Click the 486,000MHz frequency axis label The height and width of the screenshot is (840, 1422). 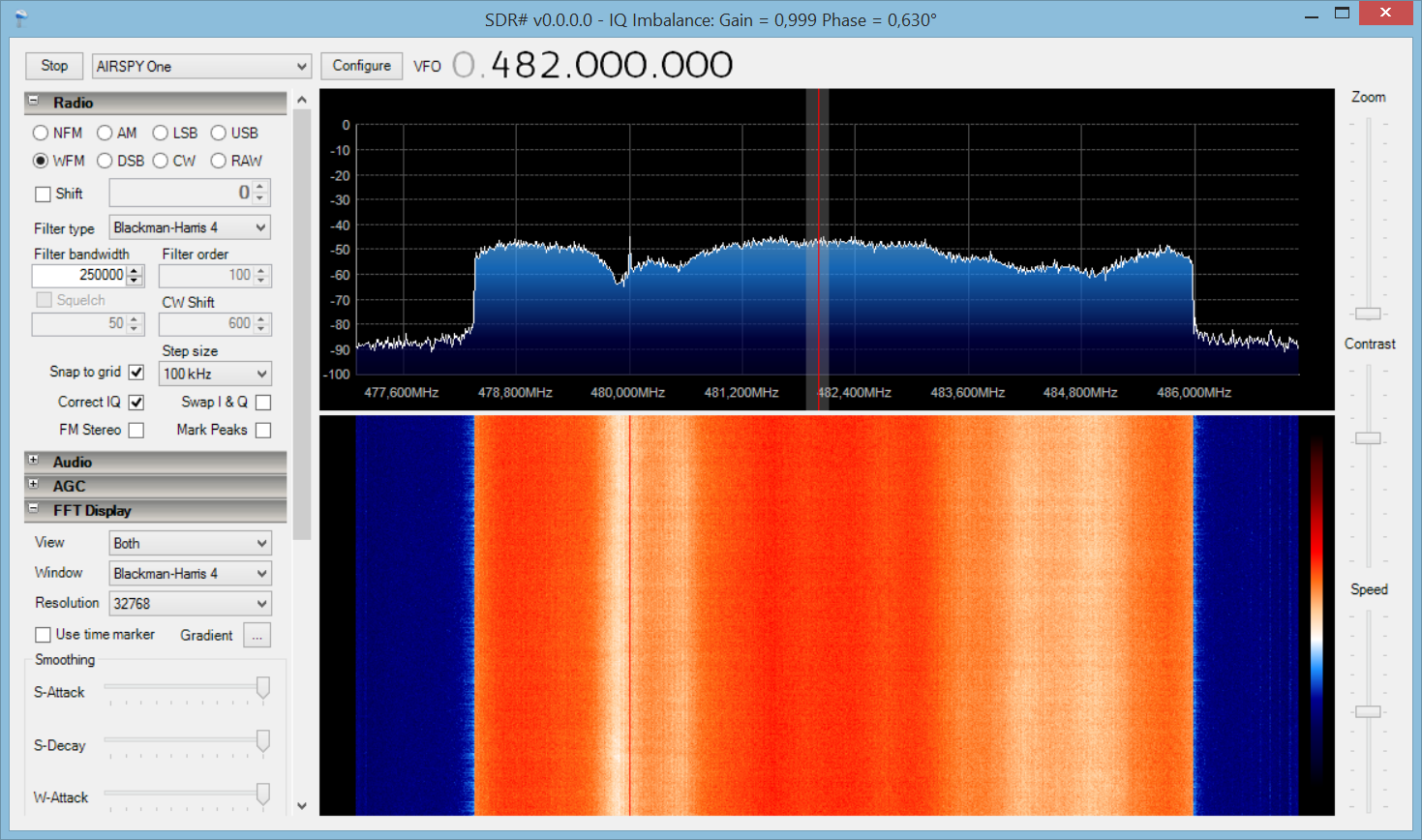tap(1194, 393)
